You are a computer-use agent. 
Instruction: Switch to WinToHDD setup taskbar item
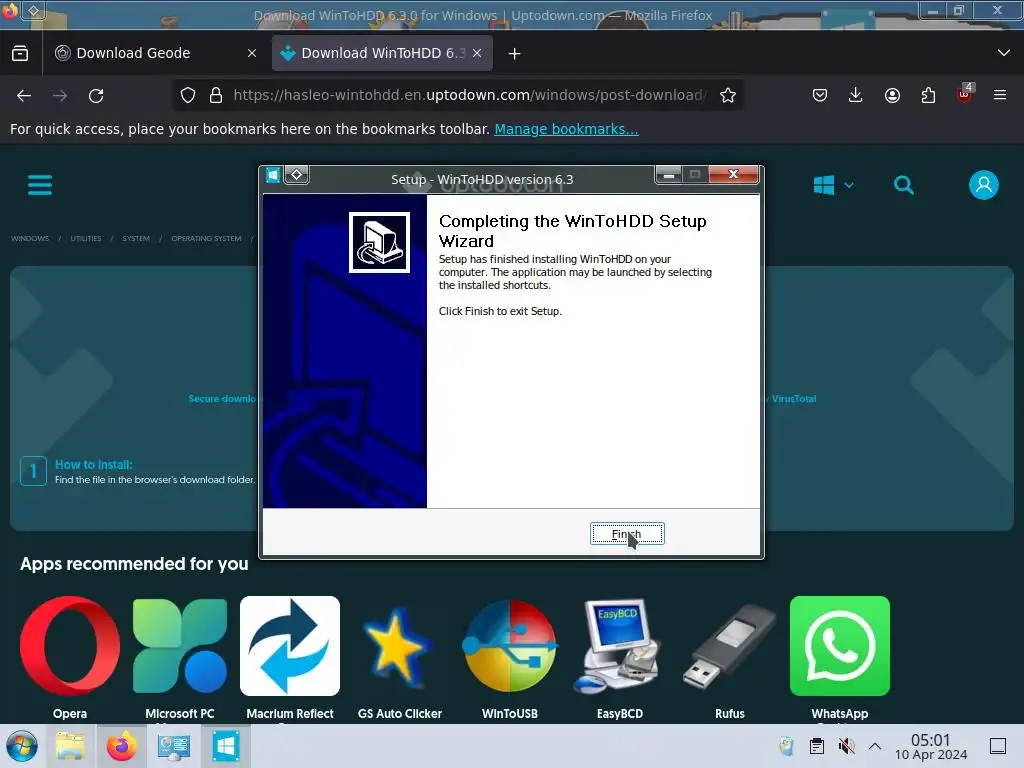click(x=225, y=746)
